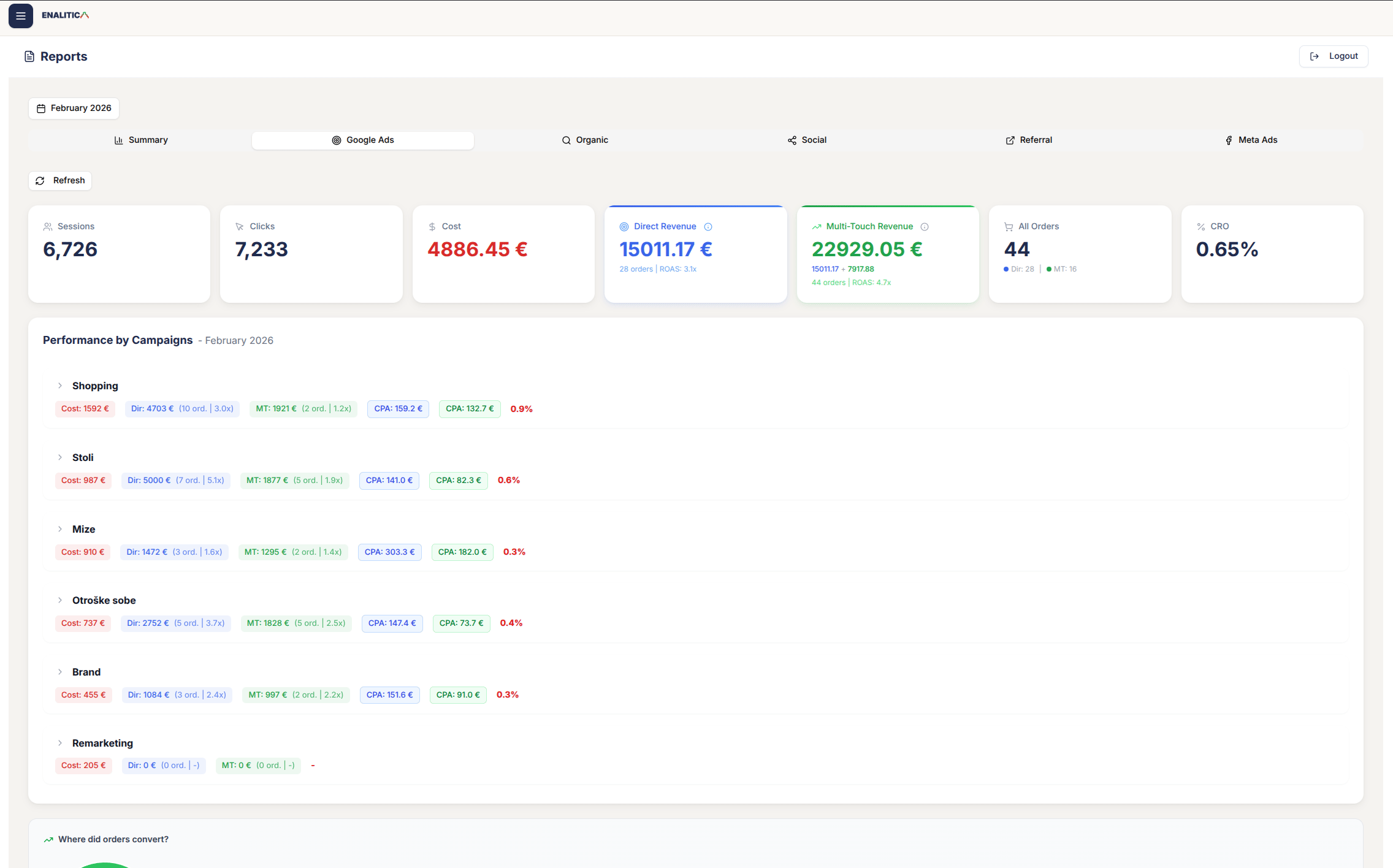The width and height of the screenshot is (1393, 868).
Task: Select the target icon on the Google Ads tab
Action: [336, 140]
